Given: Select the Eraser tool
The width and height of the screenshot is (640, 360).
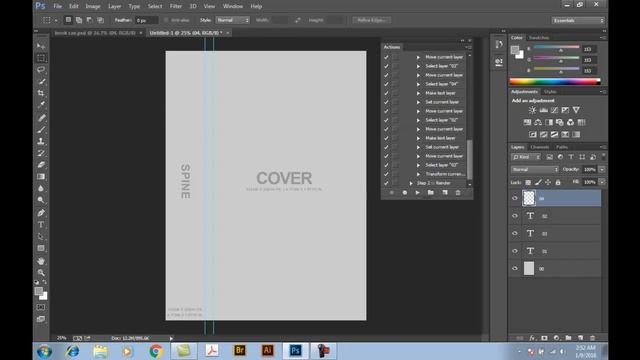Looking at the screenshot, I should (41, 165).
